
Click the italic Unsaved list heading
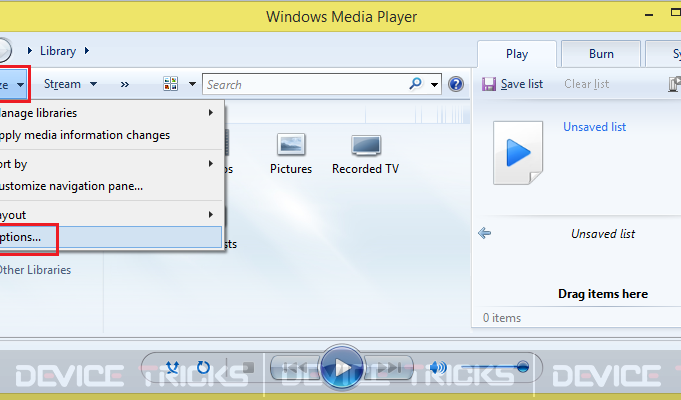tap(602, 234)
